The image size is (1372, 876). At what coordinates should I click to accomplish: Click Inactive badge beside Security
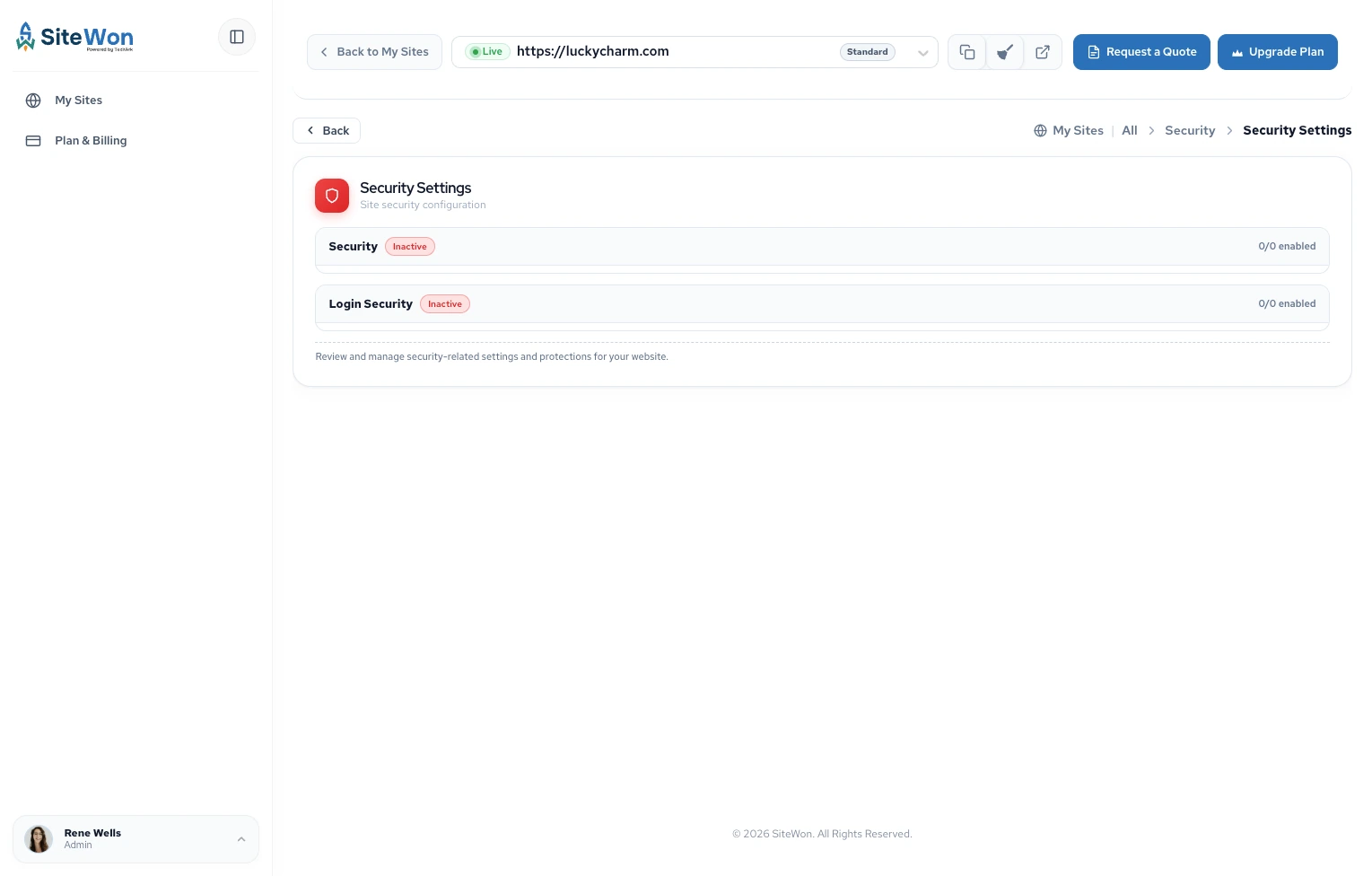tap(410, 247)
